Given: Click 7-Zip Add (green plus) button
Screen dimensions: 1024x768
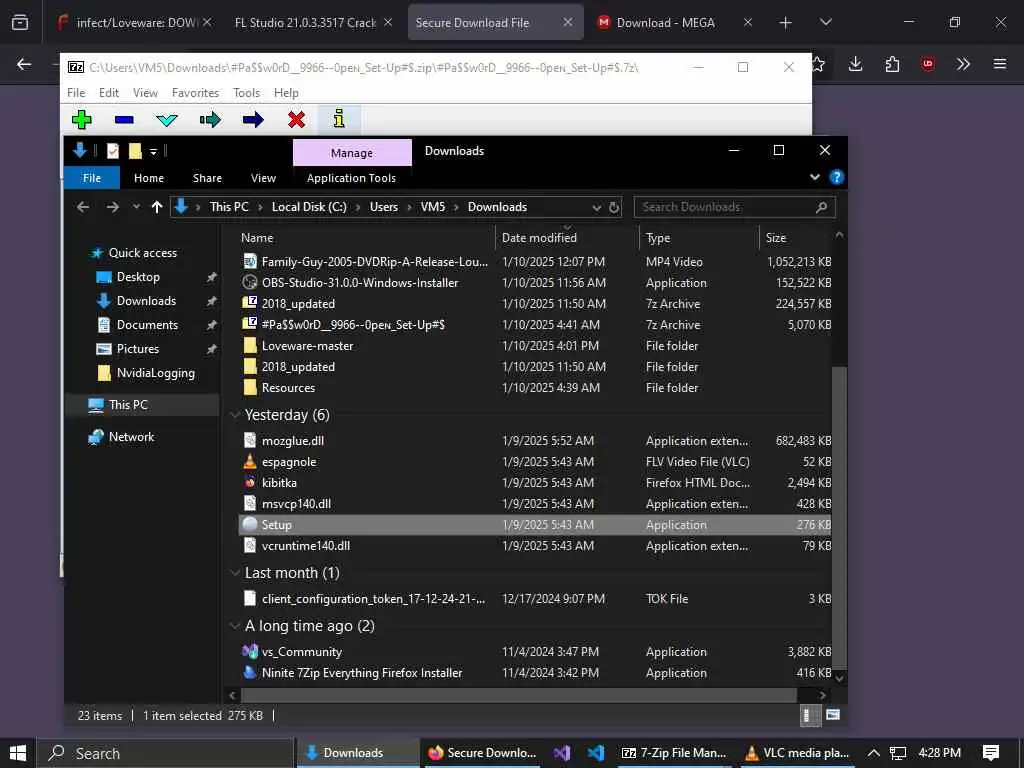Looking at the screenshot, I should (82, 120).
